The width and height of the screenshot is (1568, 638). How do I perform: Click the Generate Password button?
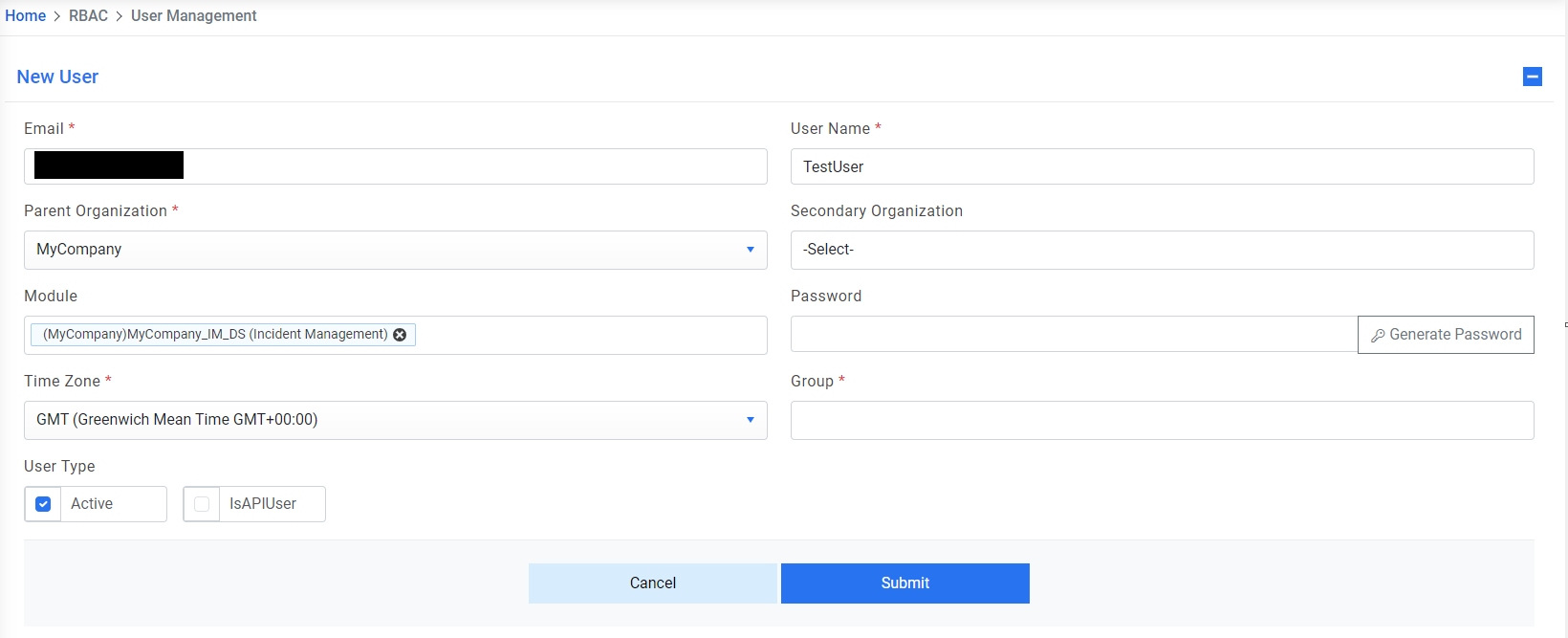click(1446, 335)
